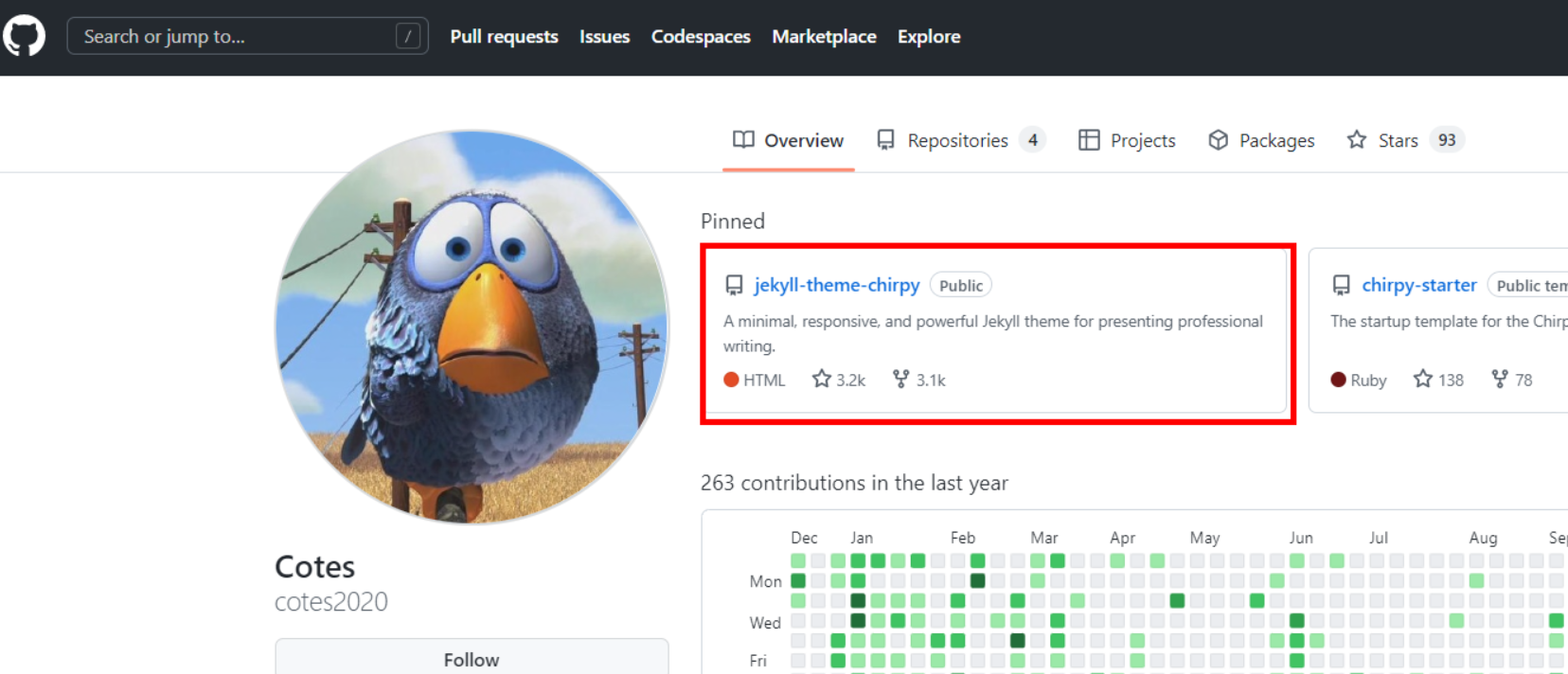1568x674 pixels.
Task: View the Stars tab
Action: [x=1405, y=140]
